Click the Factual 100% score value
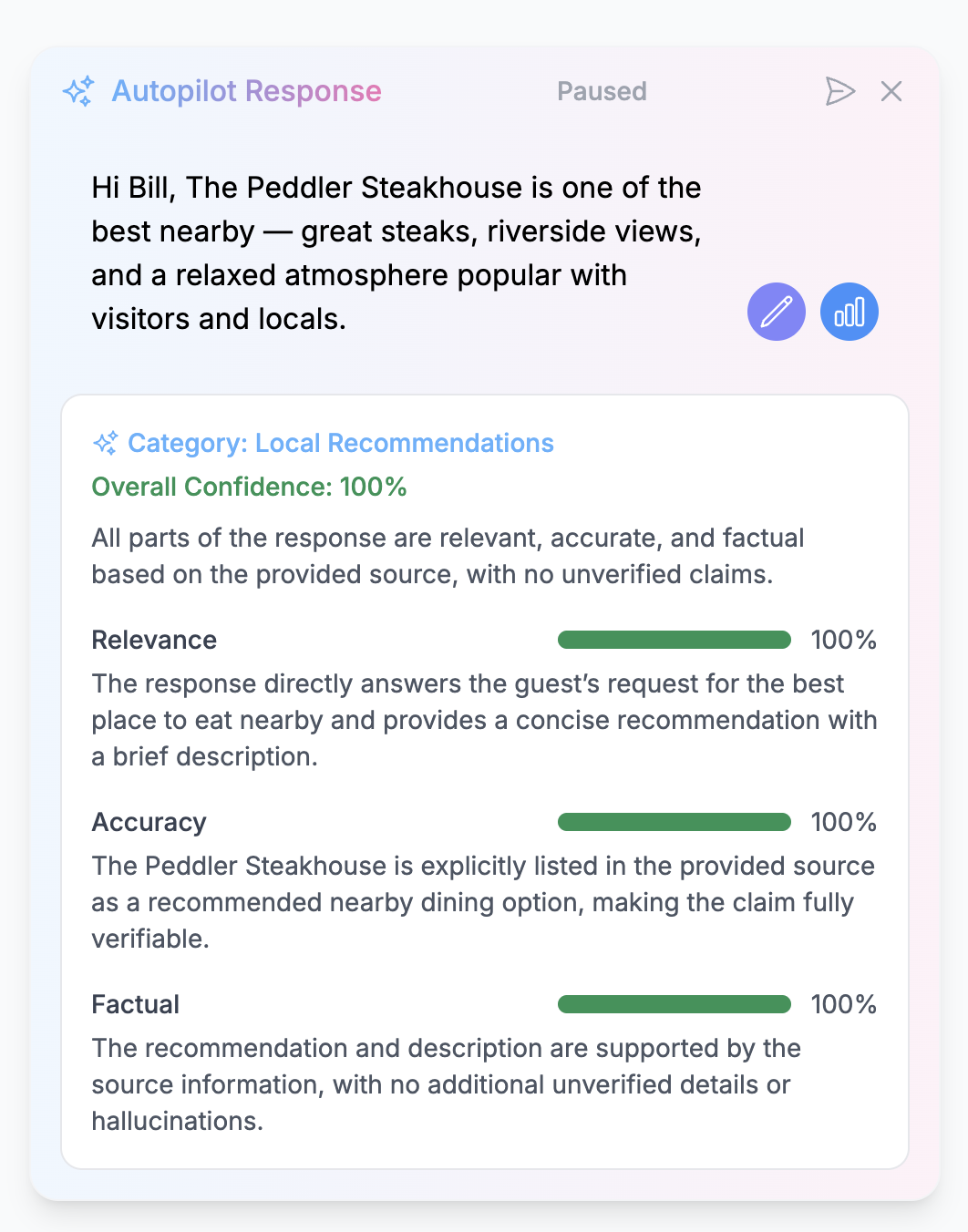968x1232 pixels. [843, 1004]
